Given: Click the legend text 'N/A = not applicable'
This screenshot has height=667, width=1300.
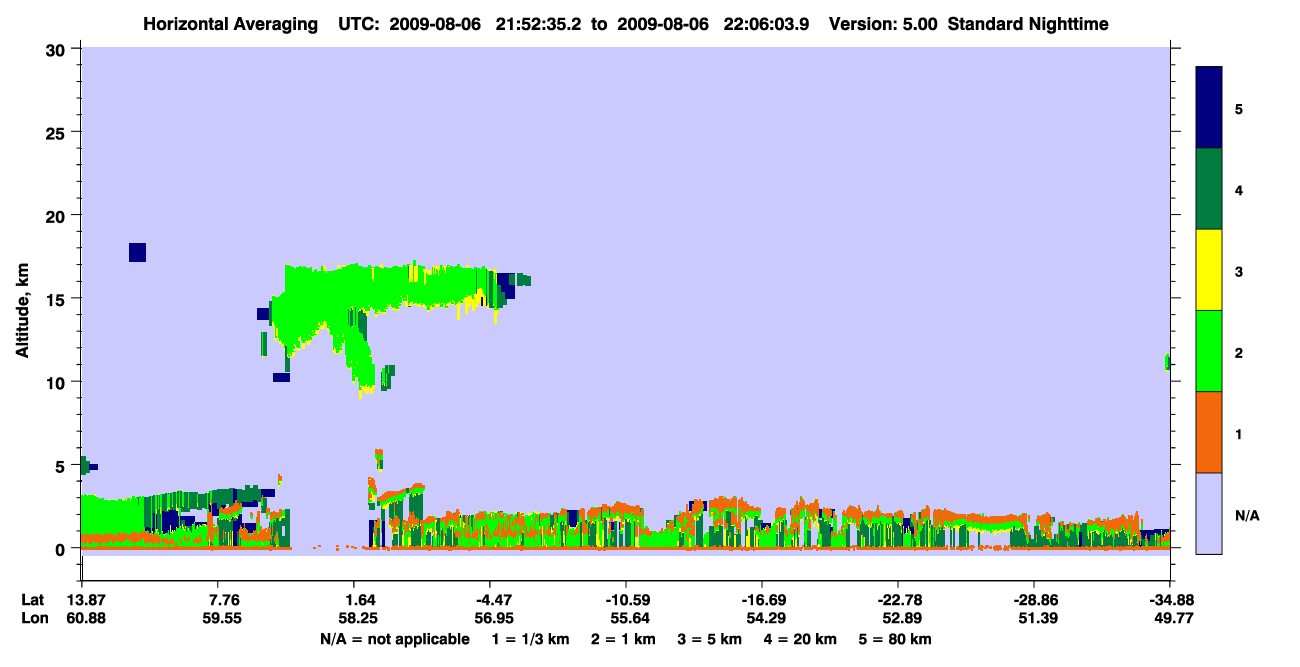Looking at the screenshot, I should pyautogui.click(x=395, y=639).
